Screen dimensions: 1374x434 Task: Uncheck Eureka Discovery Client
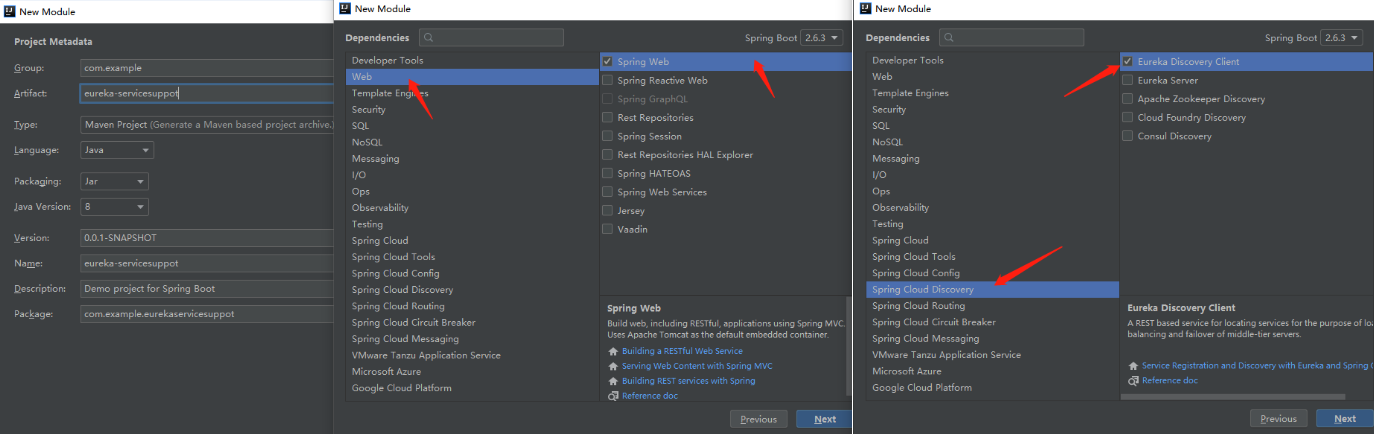point(1128,62)
